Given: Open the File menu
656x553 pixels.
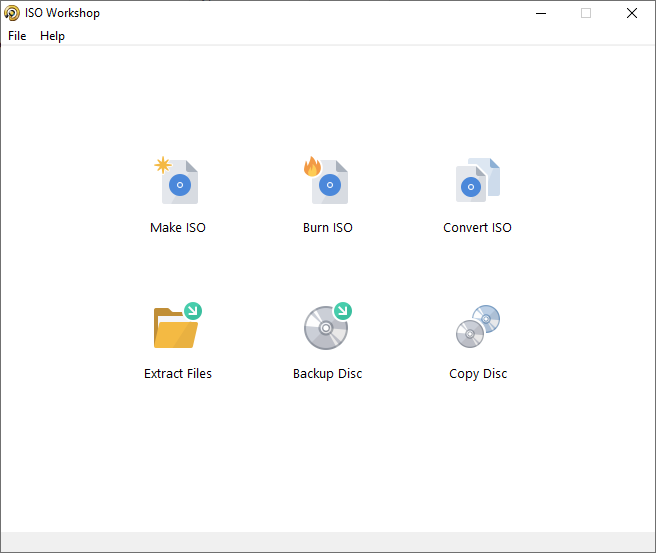Looking at the screenshot, I should pos(17,36).
